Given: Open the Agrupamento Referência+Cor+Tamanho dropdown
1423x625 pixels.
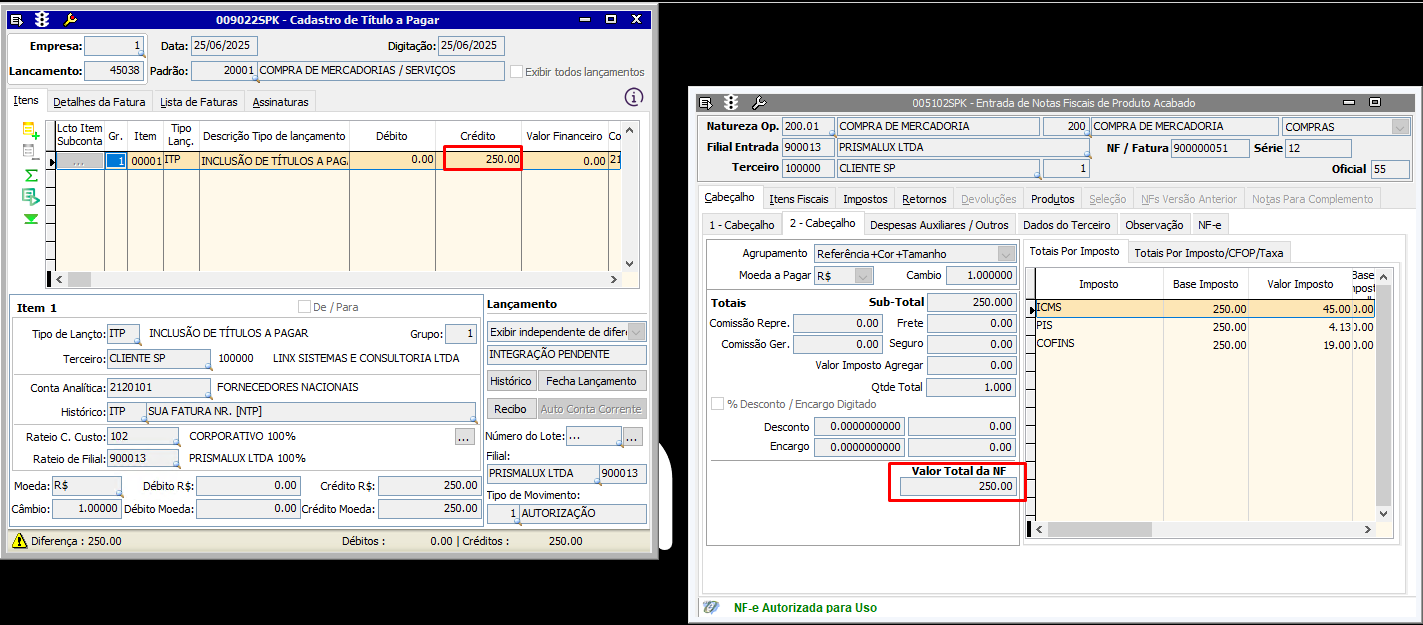Looking at the screenshot, I should point(1006,254).
